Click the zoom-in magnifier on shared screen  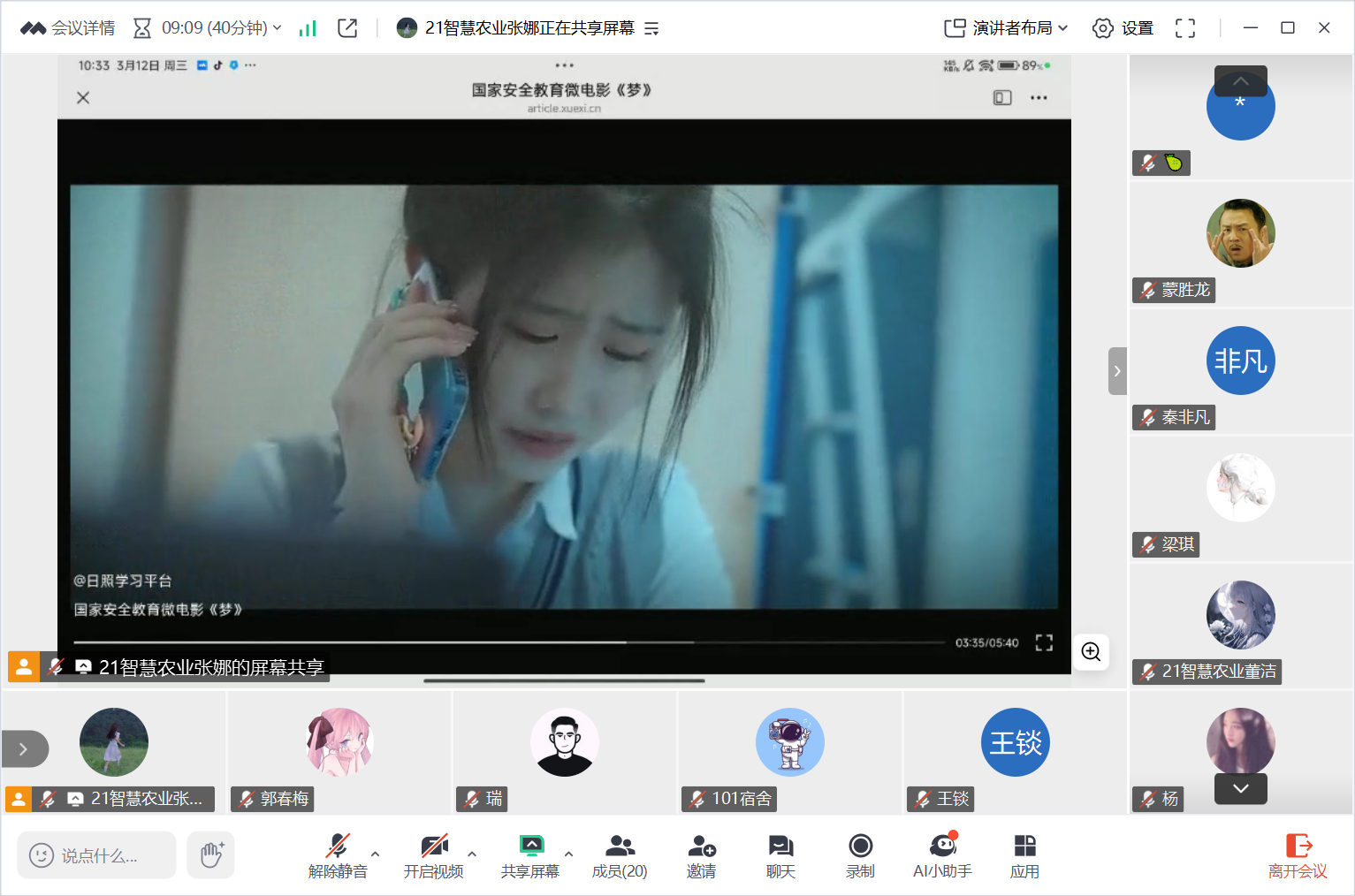point(1091,652)
